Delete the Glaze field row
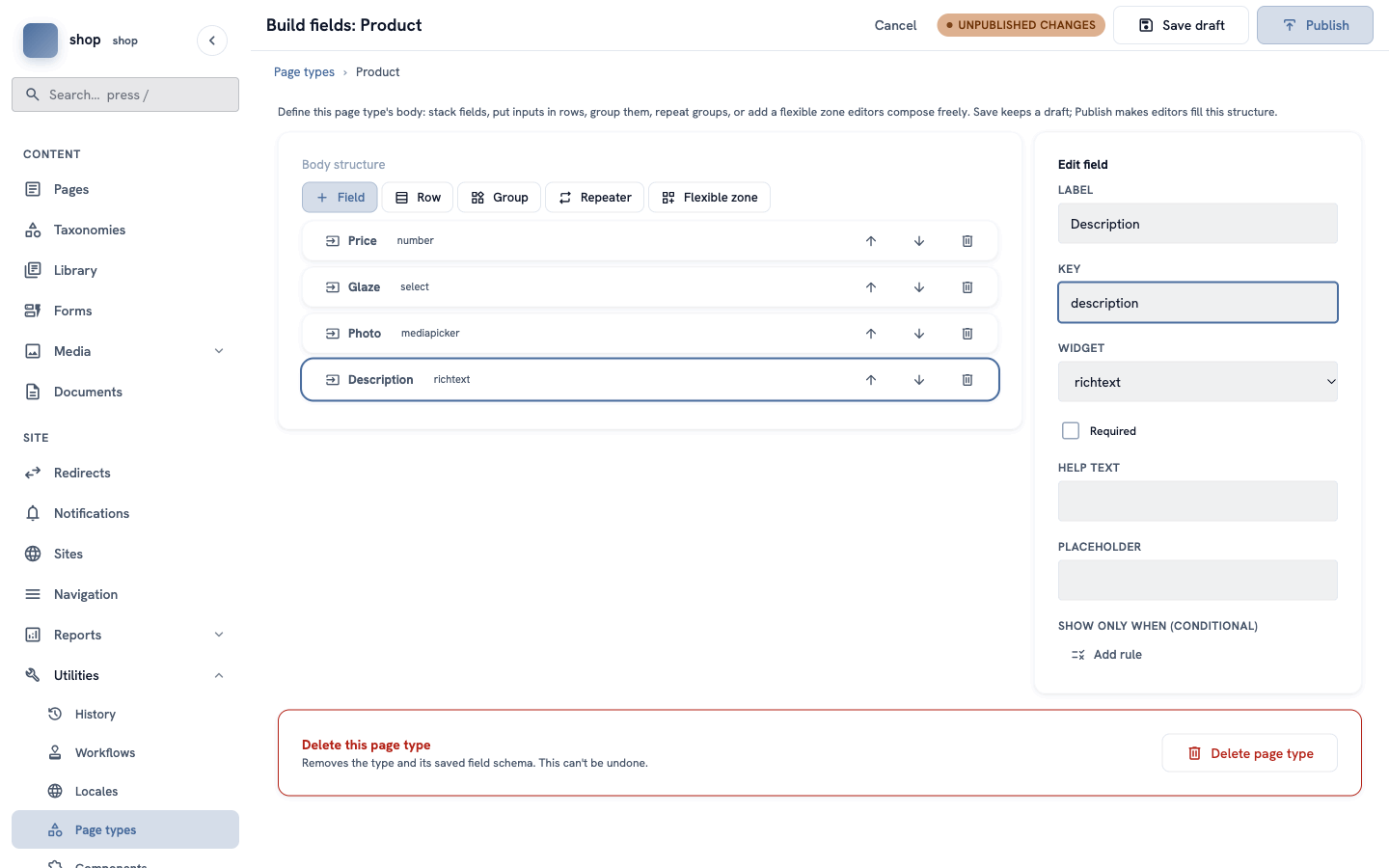 [967, 287]
